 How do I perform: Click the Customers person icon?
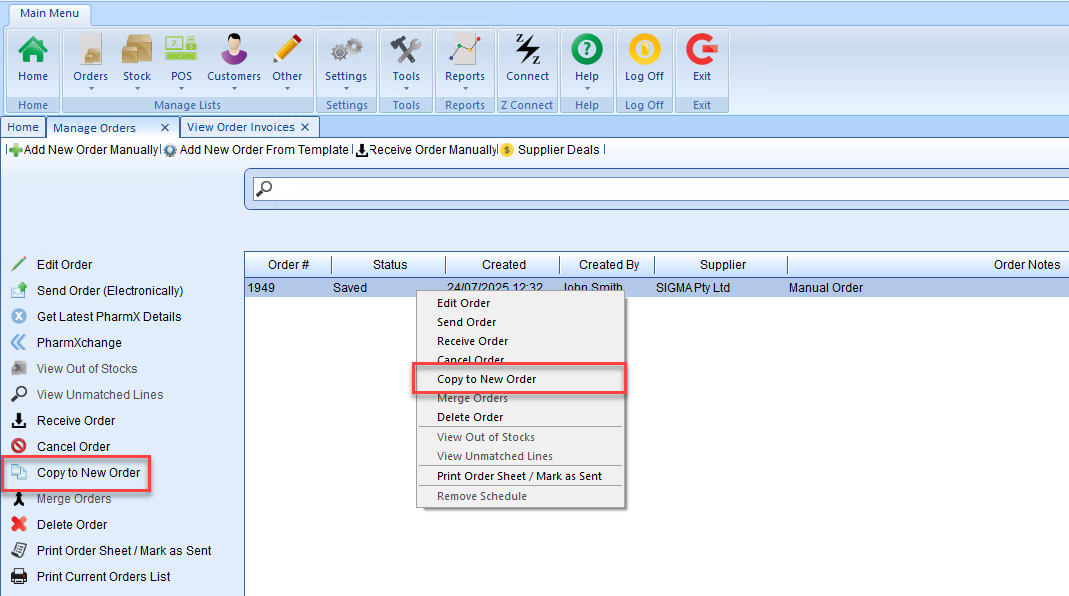[x=234, y=49]
